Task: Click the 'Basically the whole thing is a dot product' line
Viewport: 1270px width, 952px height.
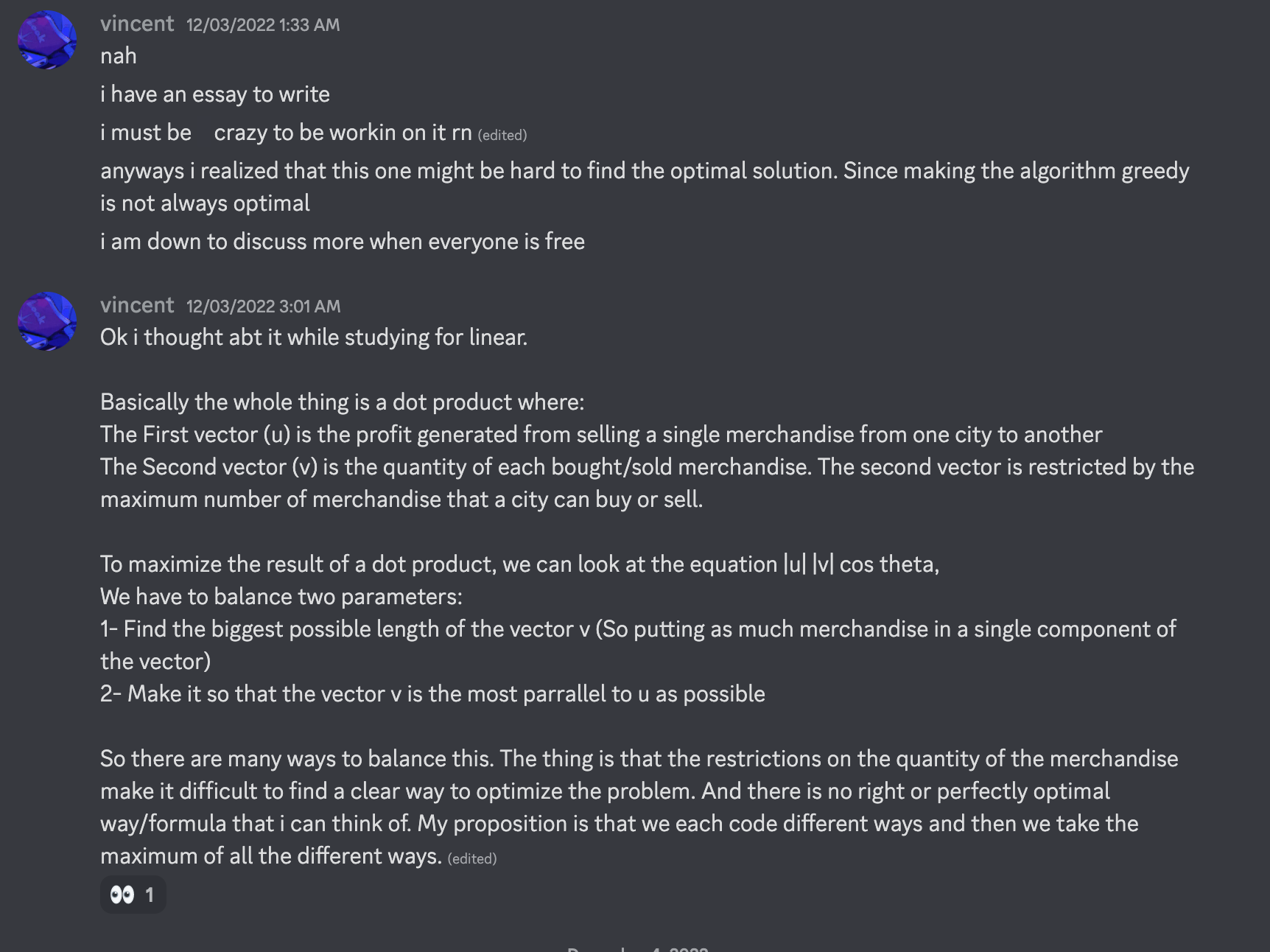Action: [342, 402]
